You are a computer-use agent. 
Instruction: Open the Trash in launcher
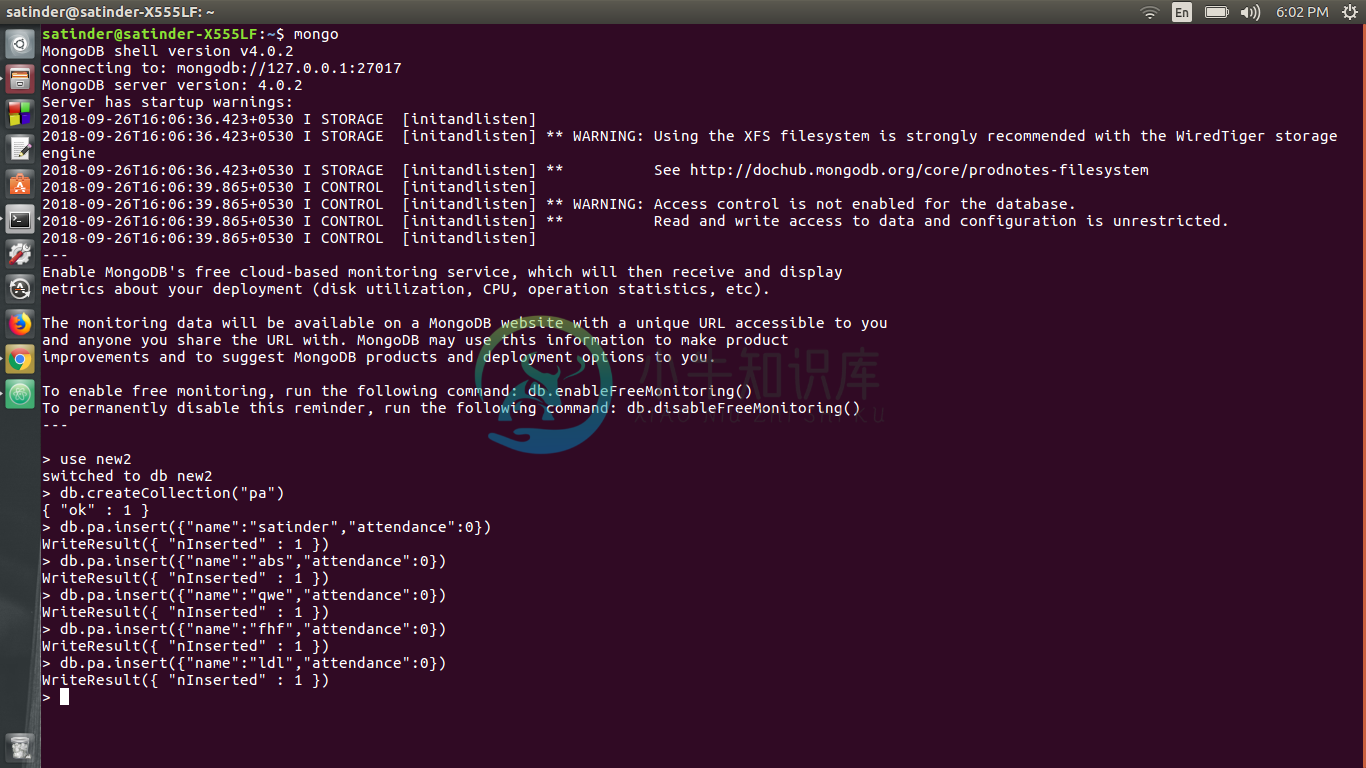coord(20,746)
